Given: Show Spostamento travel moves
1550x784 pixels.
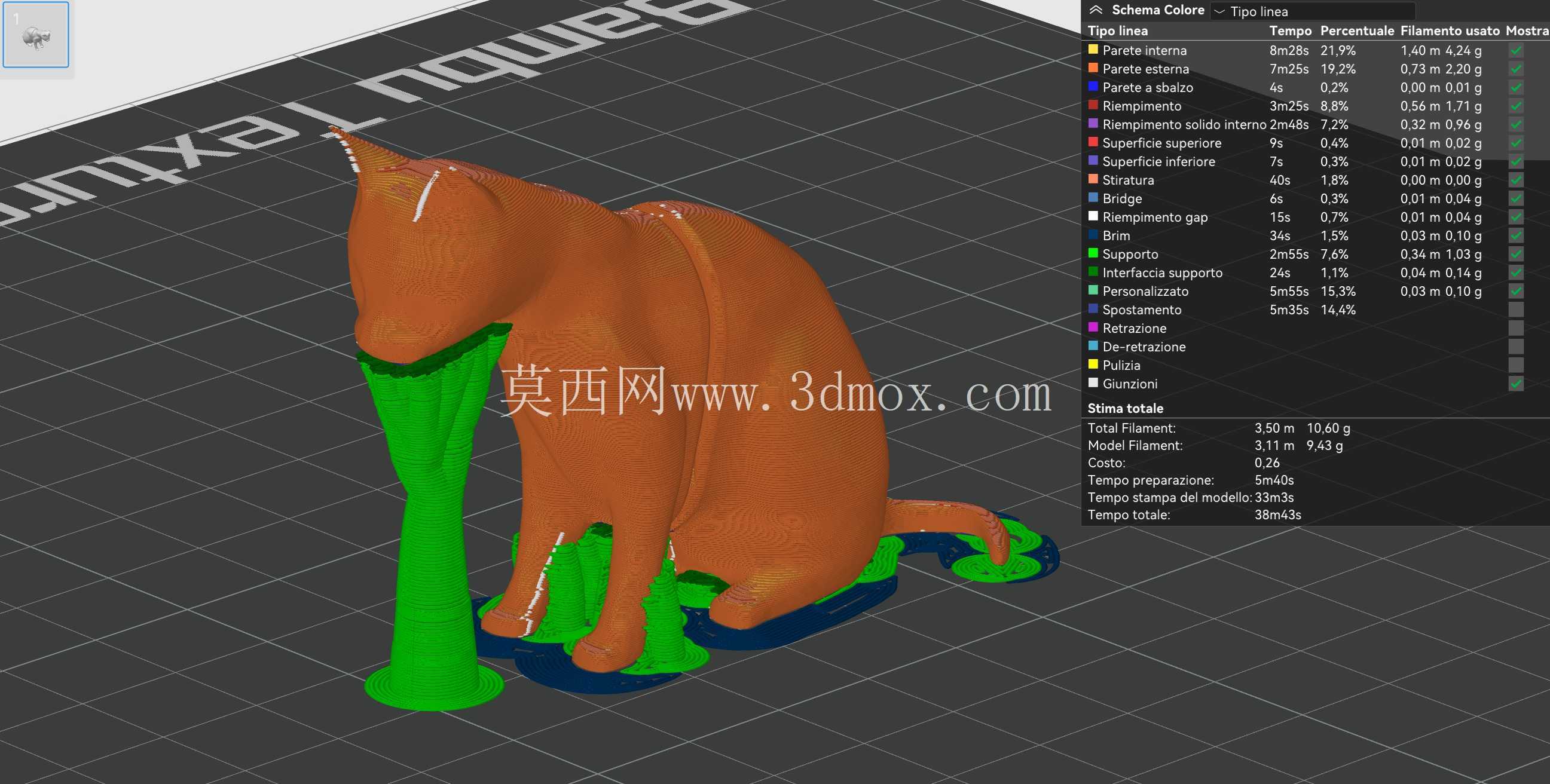Looking at the screenshot, I should click(1516, 310).
